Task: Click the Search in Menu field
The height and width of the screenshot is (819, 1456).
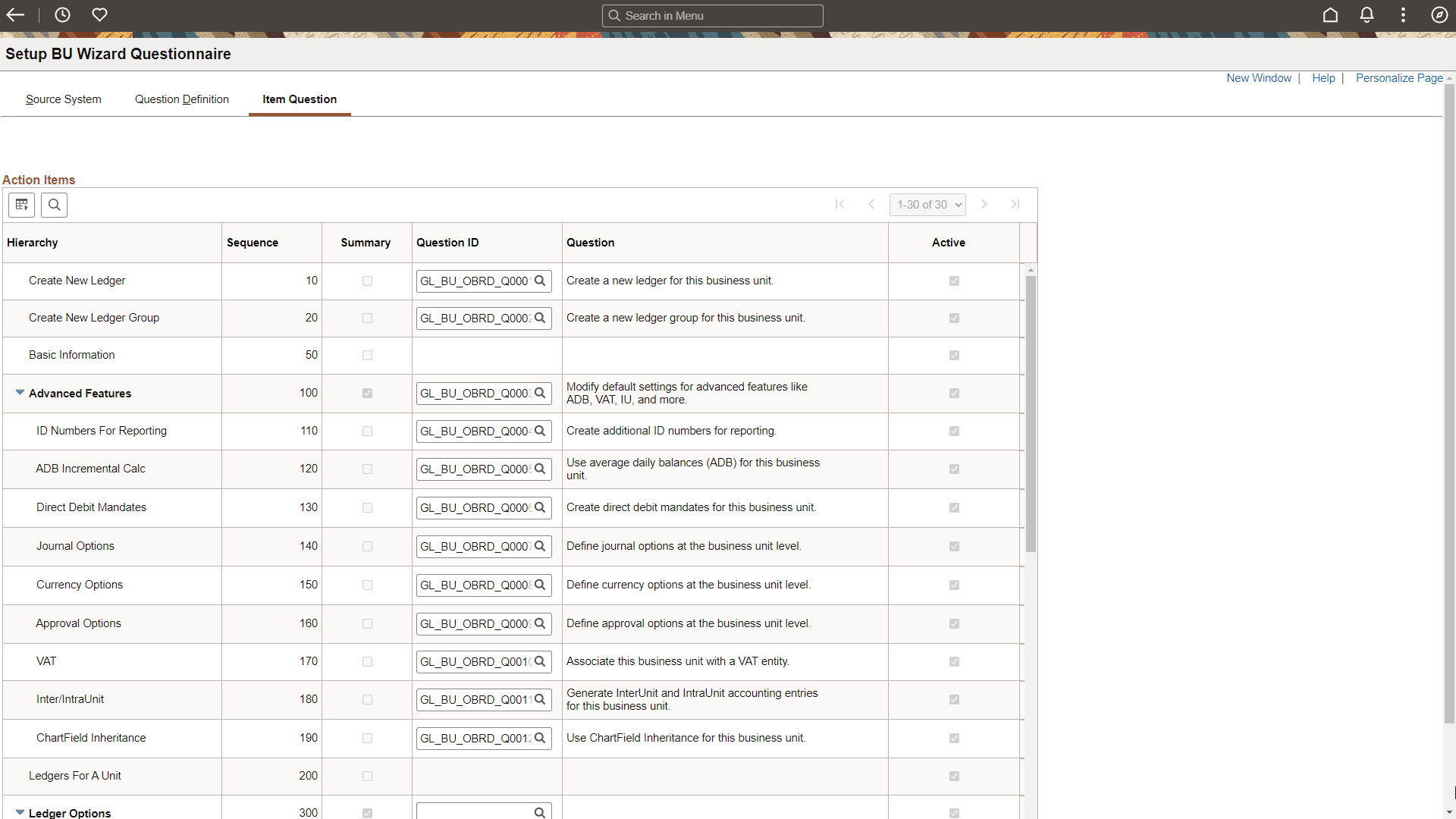Action: [x=713, y=16]
